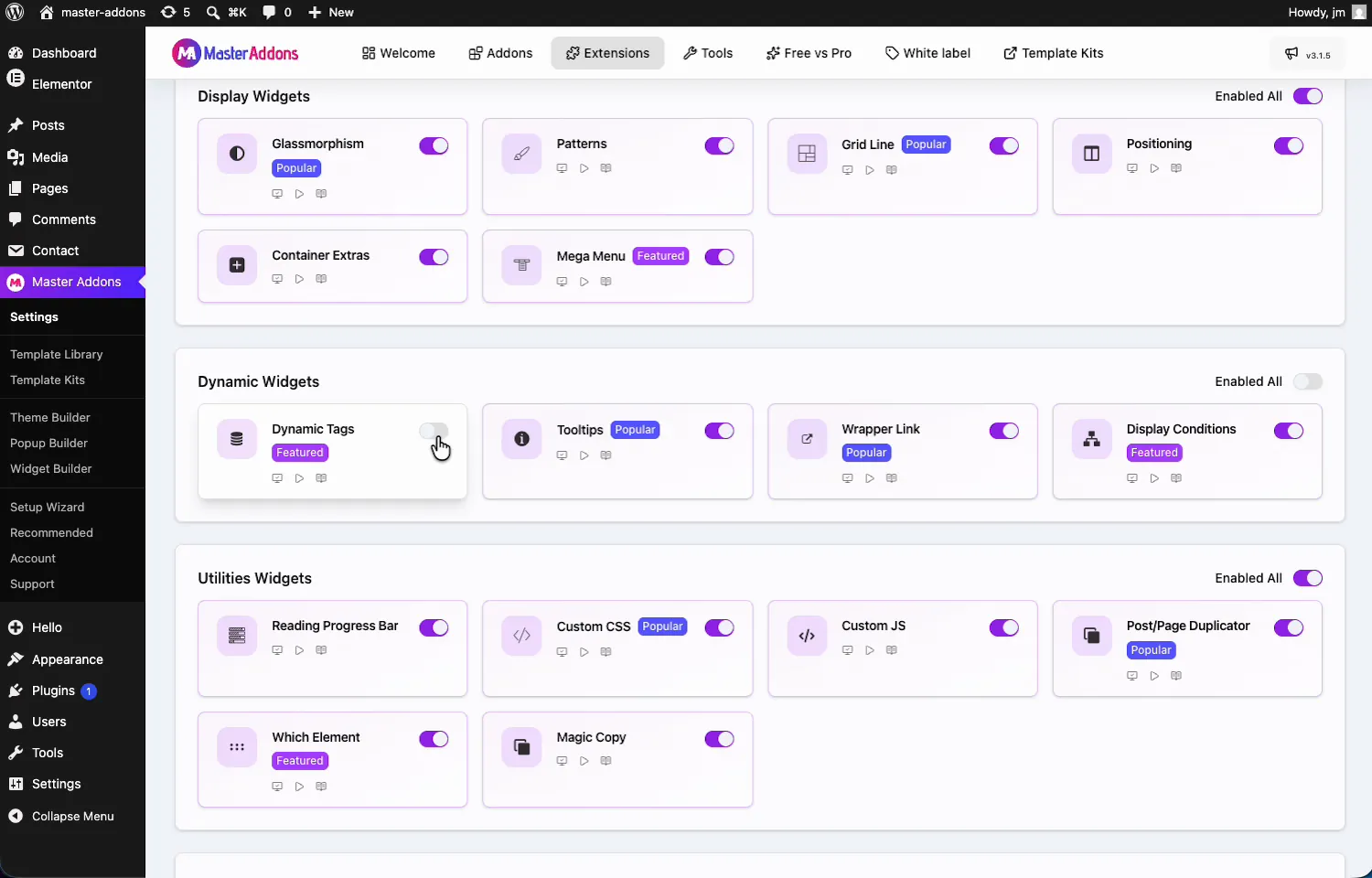
Task: Click the Wrapper Link widget icon
Action: 807,439
